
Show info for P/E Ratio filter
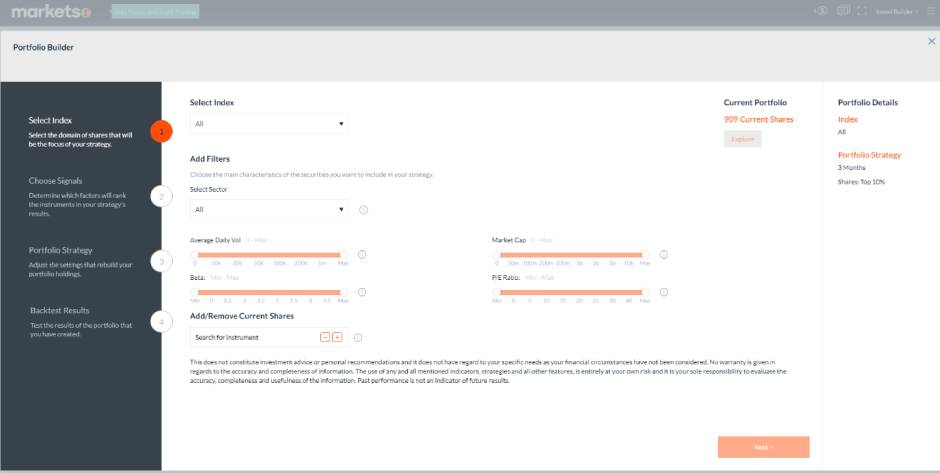click(x=664, y=292)
